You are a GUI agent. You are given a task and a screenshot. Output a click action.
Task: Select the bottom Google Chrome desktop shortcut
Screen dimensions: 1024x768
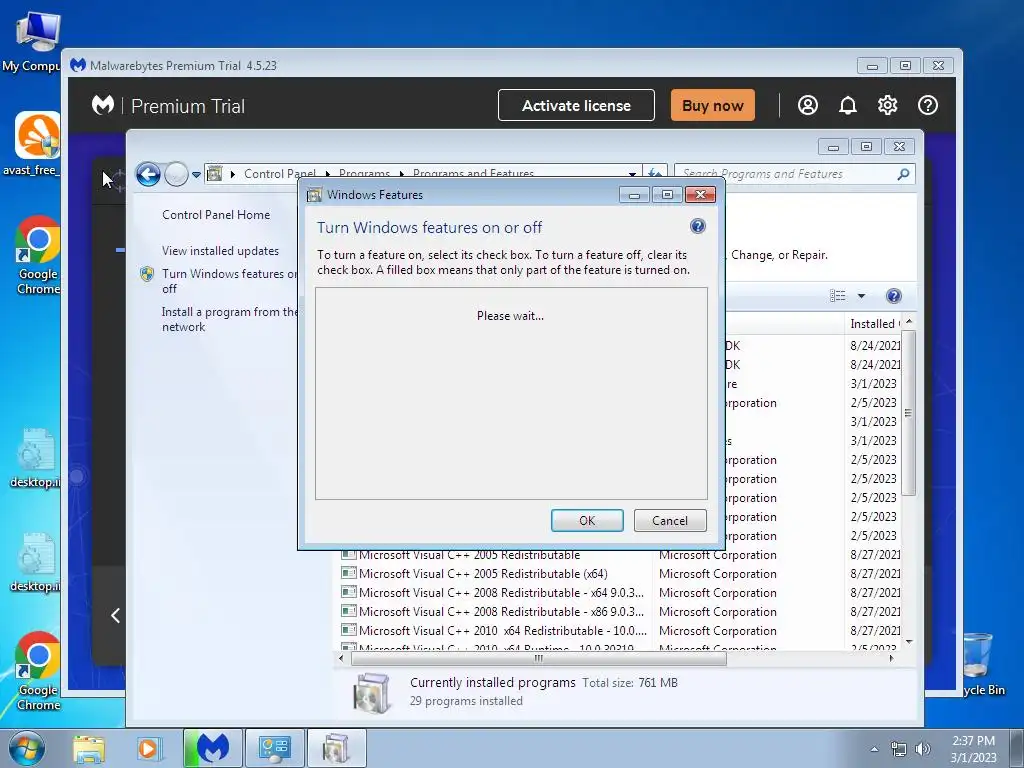click(38, 671)
